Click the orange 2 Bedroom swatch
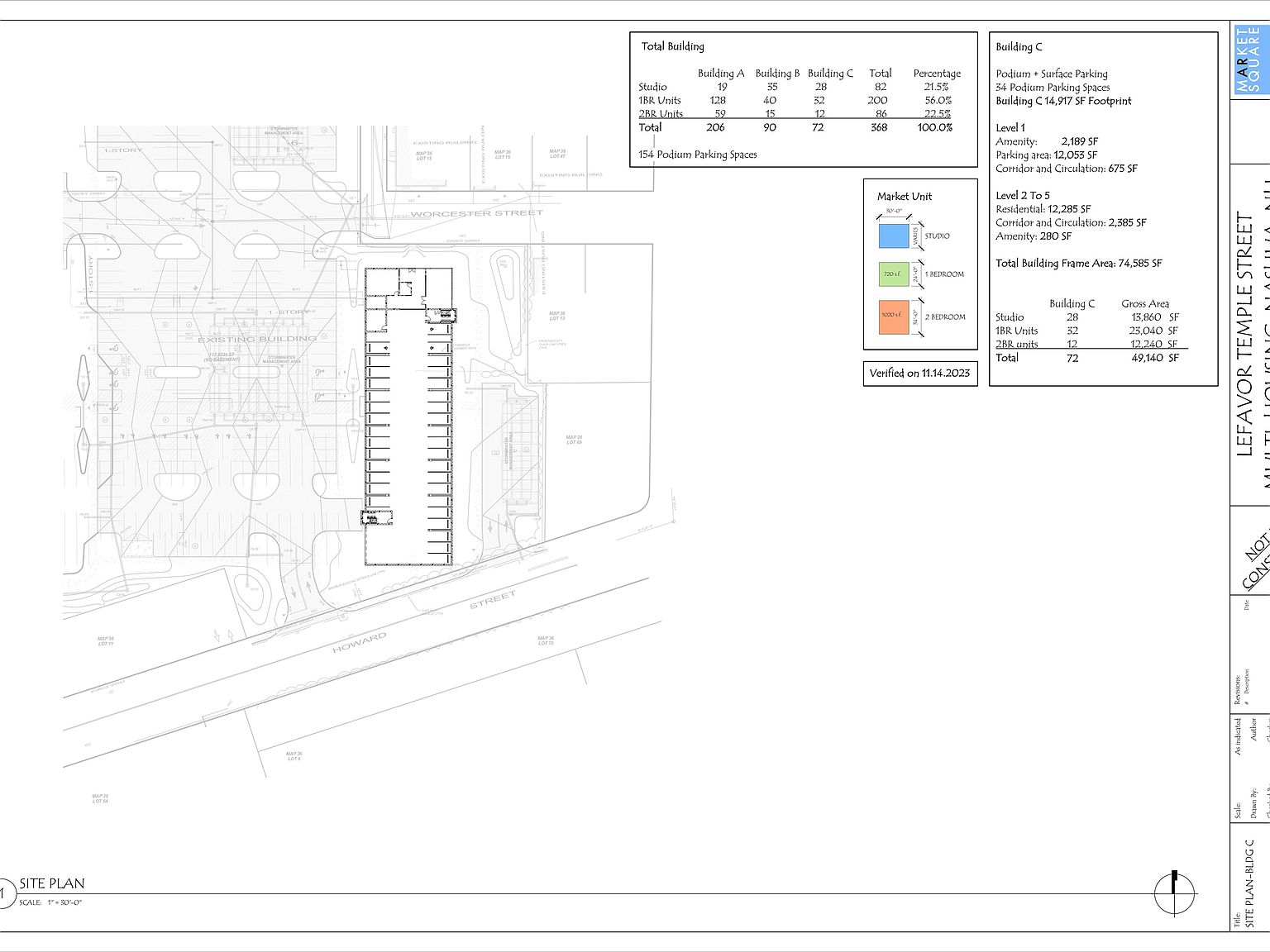The width and height of the screenshot is (1270, 952). [893, 317]
